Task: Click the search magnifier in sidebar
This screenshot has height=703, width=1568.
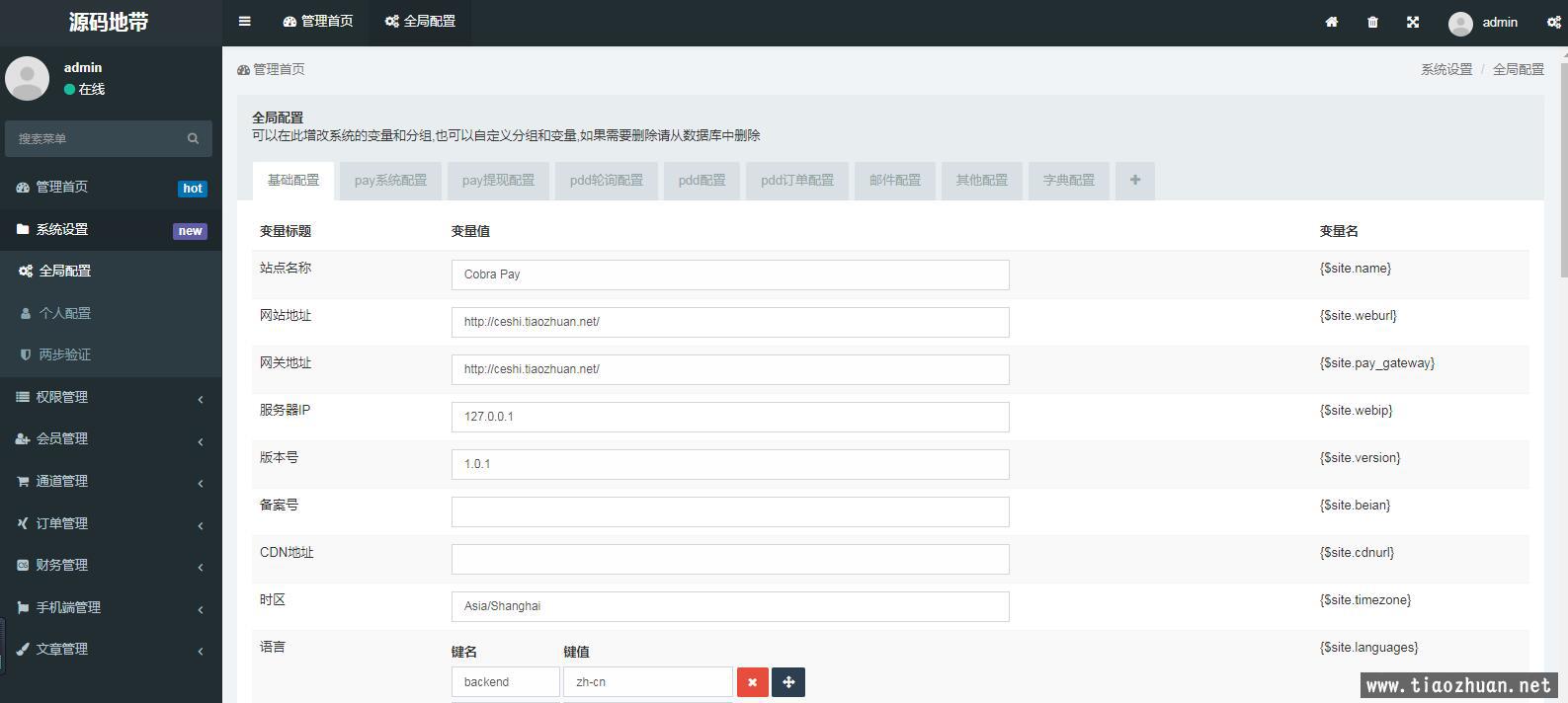Action: coord(193,138)
